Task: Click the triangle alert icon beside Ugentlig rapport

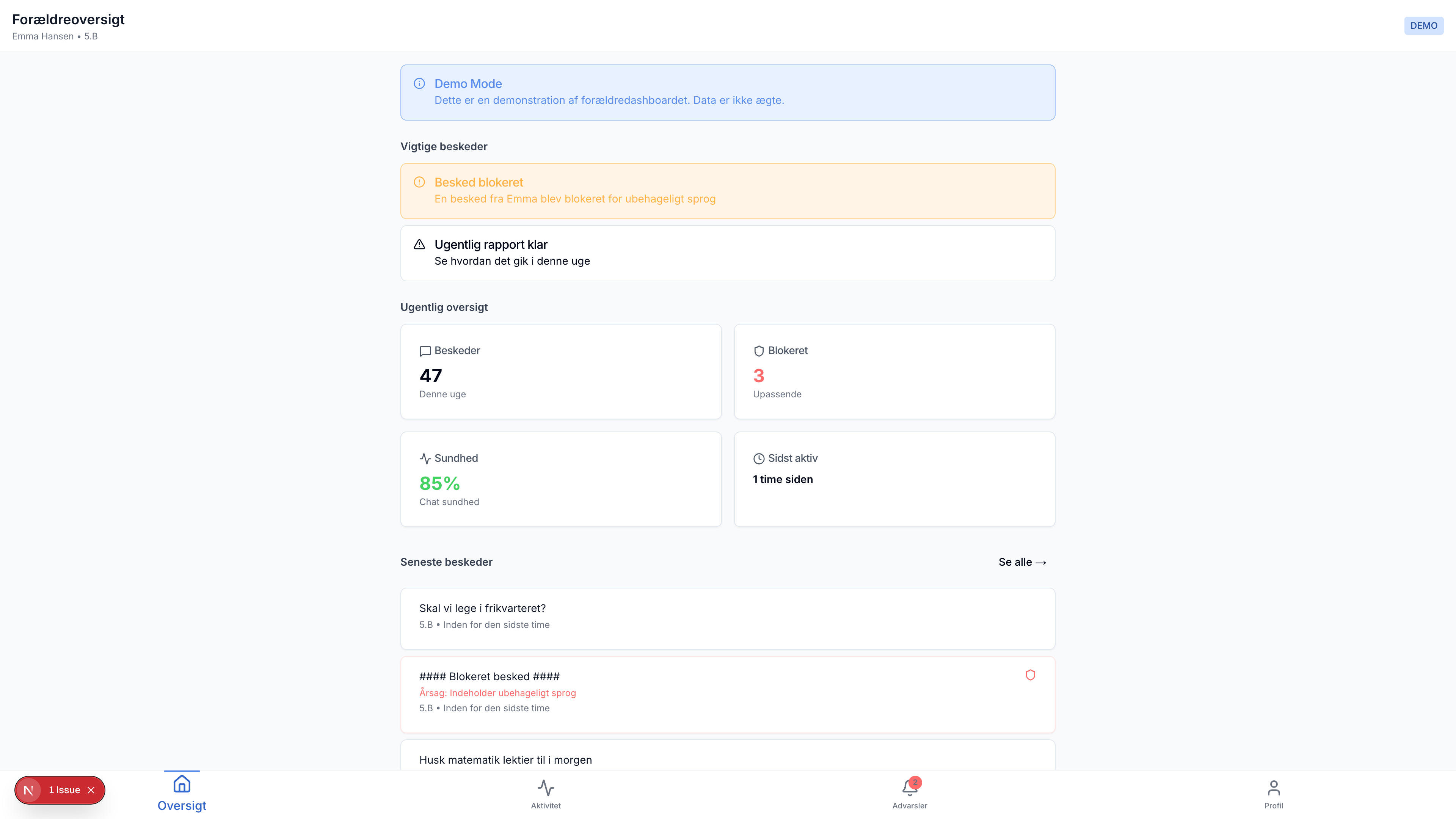Action: pos(419,244)
